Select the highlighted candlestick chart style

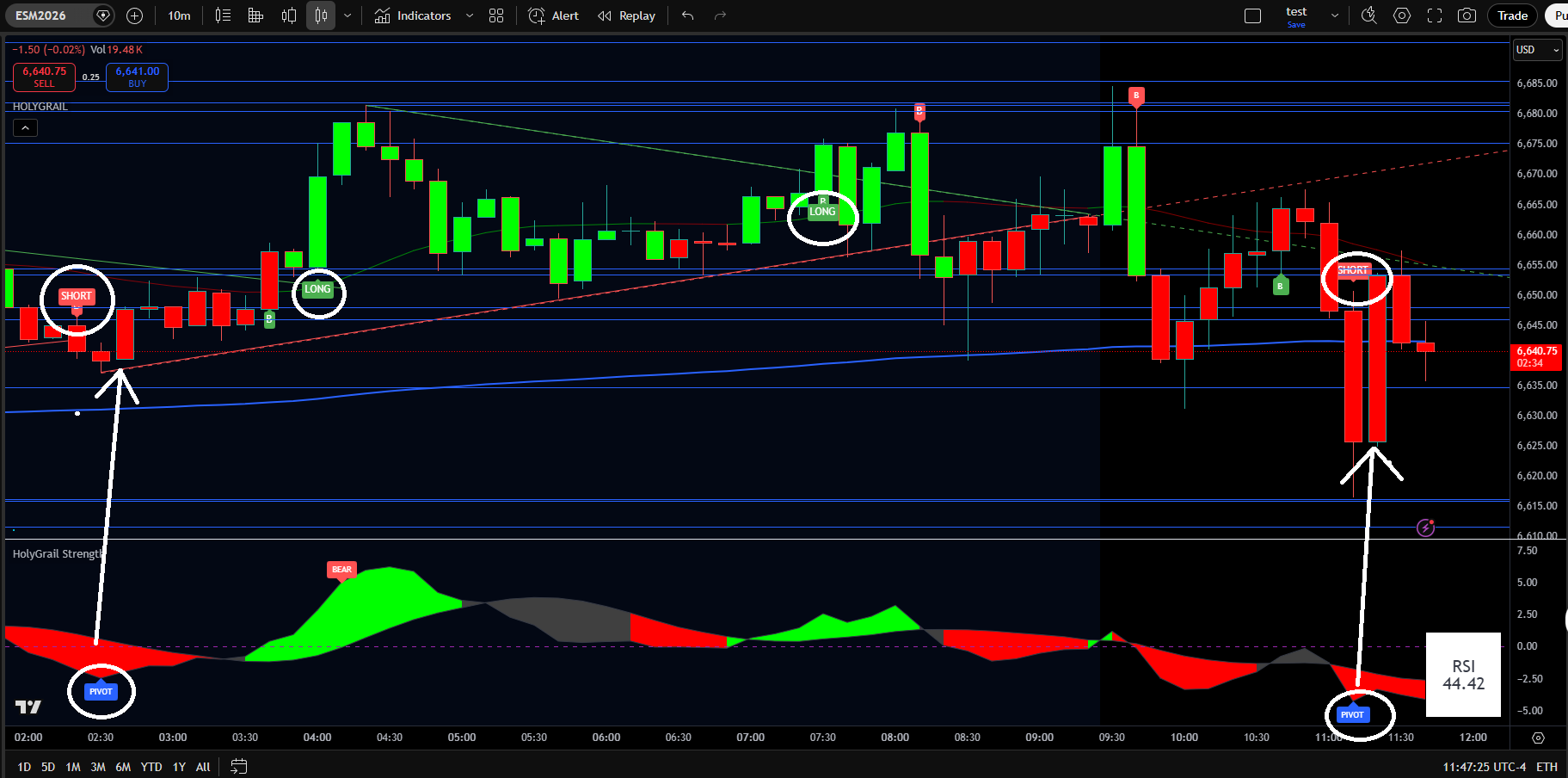[x=321, y=15]
